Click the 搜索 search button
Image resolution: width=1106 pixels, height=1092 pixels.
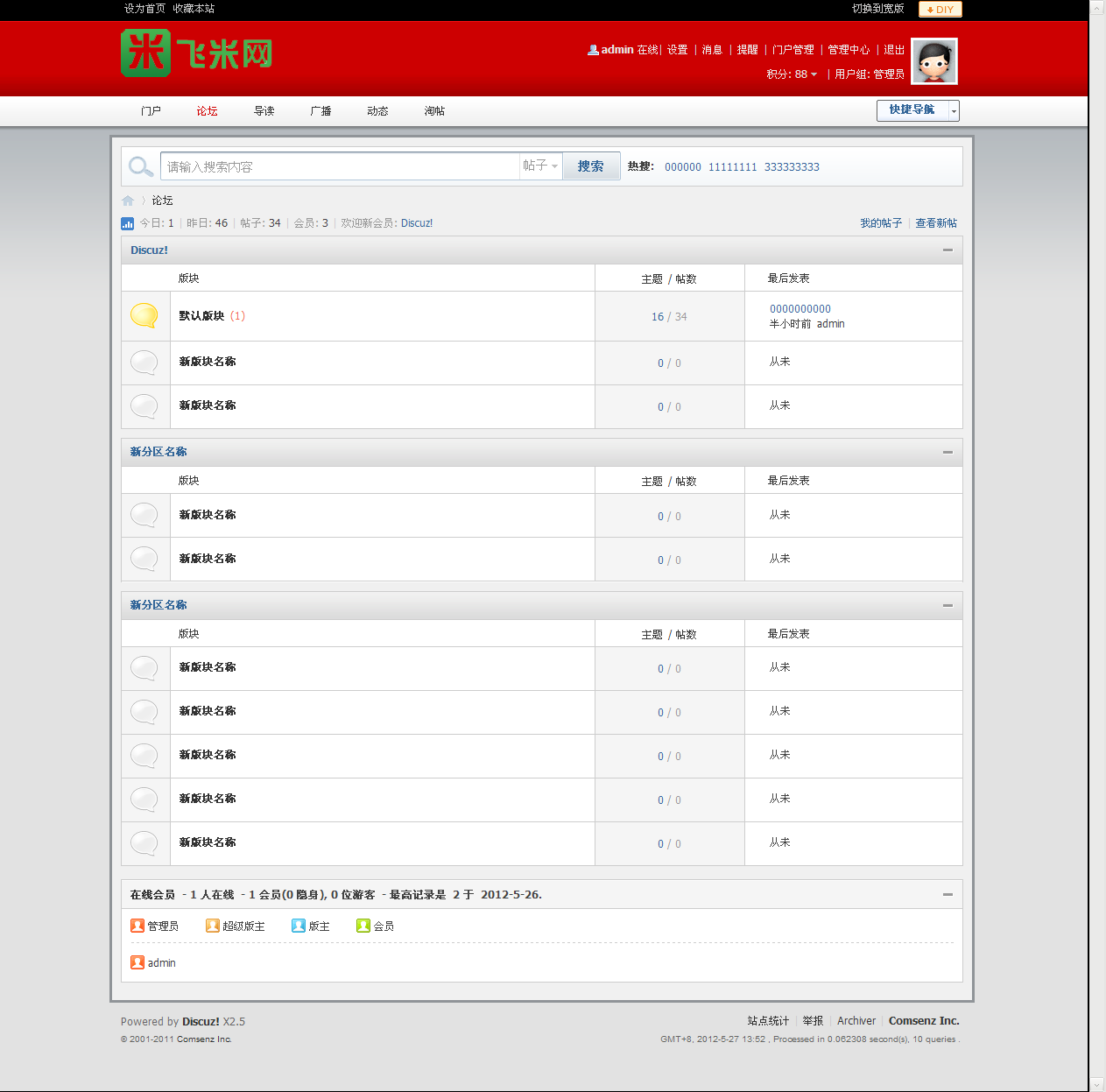tap(591, 166)
